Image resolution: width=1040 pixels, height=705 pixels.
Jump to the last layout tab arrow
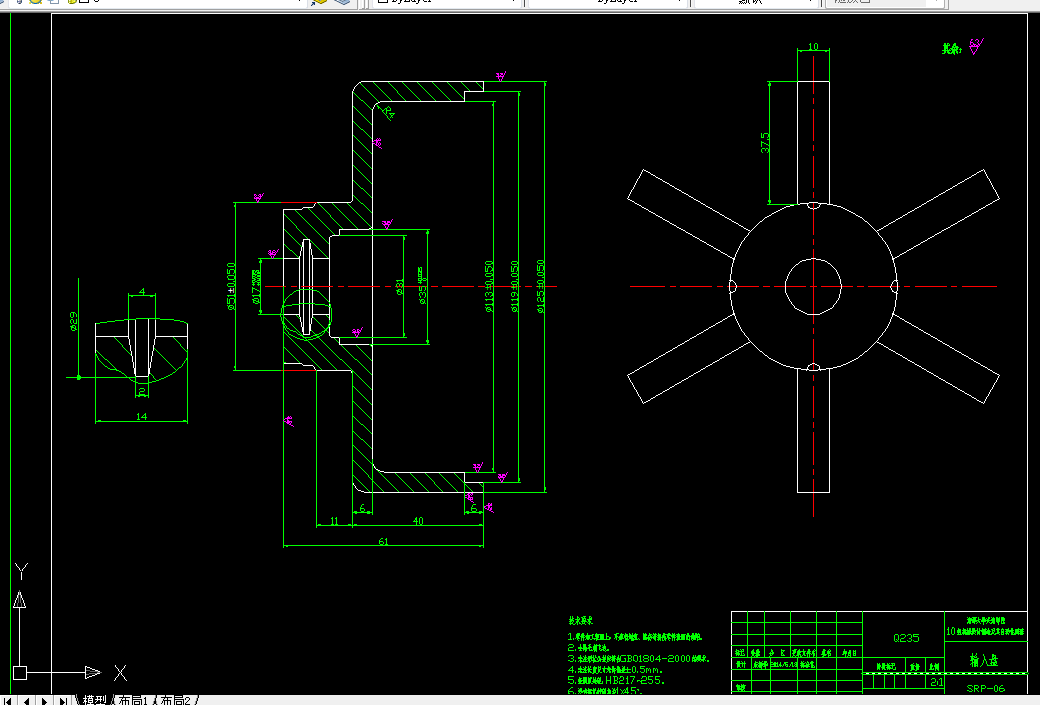coord(63,700)
